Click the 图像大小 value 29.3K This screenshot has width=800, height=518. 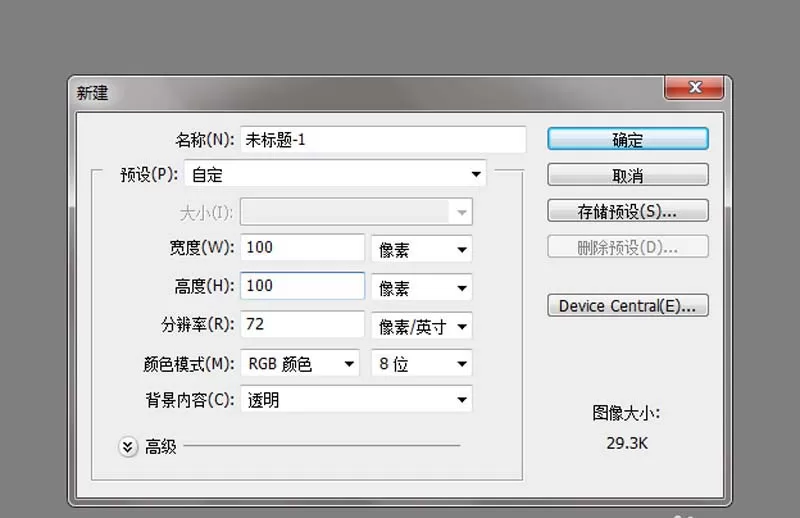pos(627,443)
